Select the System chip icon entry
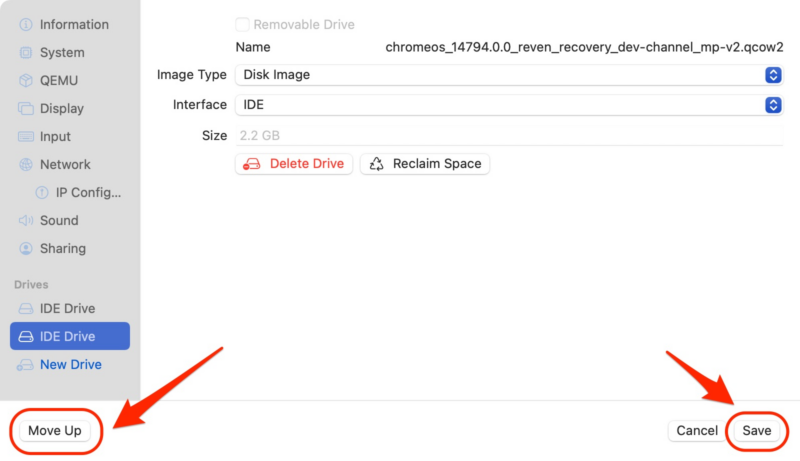Image resolution: width=800 pixels, height=461 pixels. click(26, 53)
